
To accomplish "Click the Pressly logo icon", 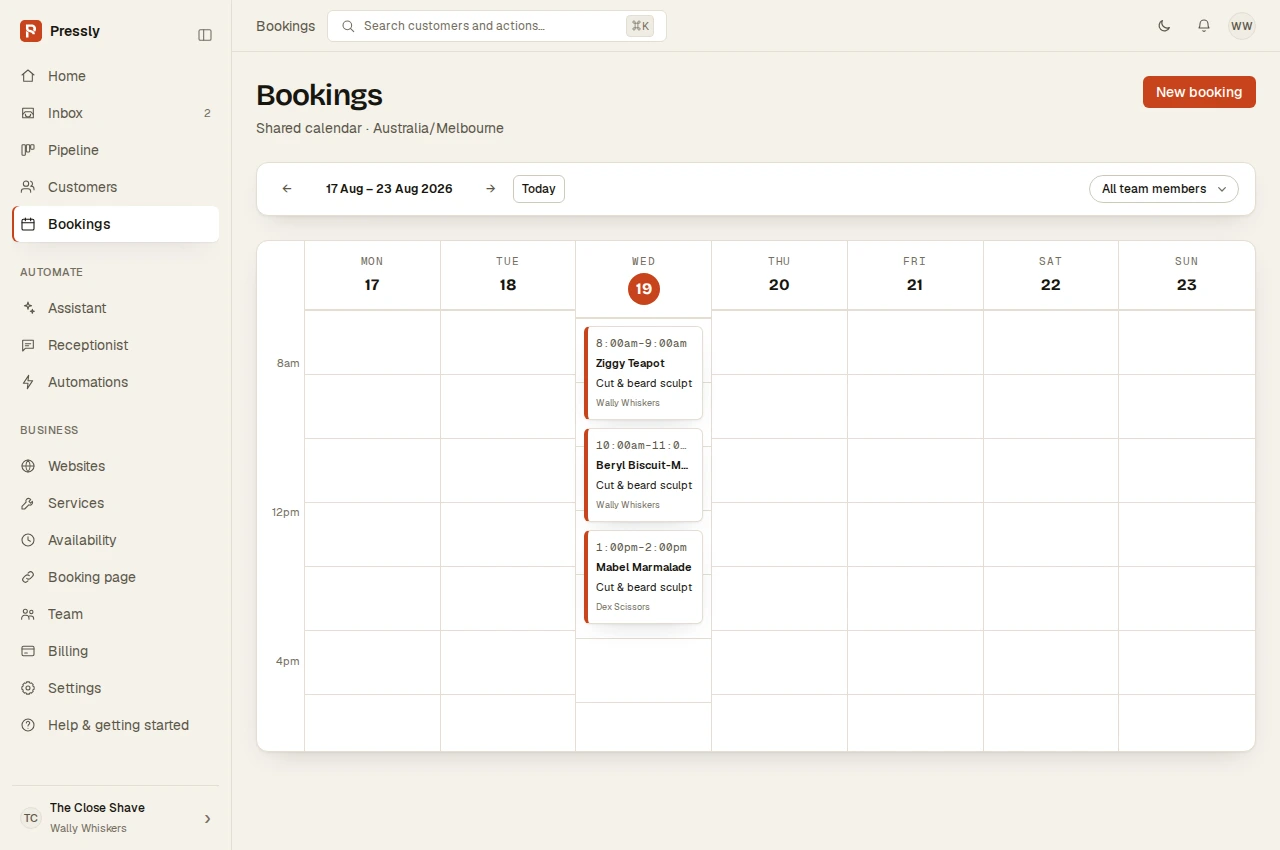I will point(31,31).
